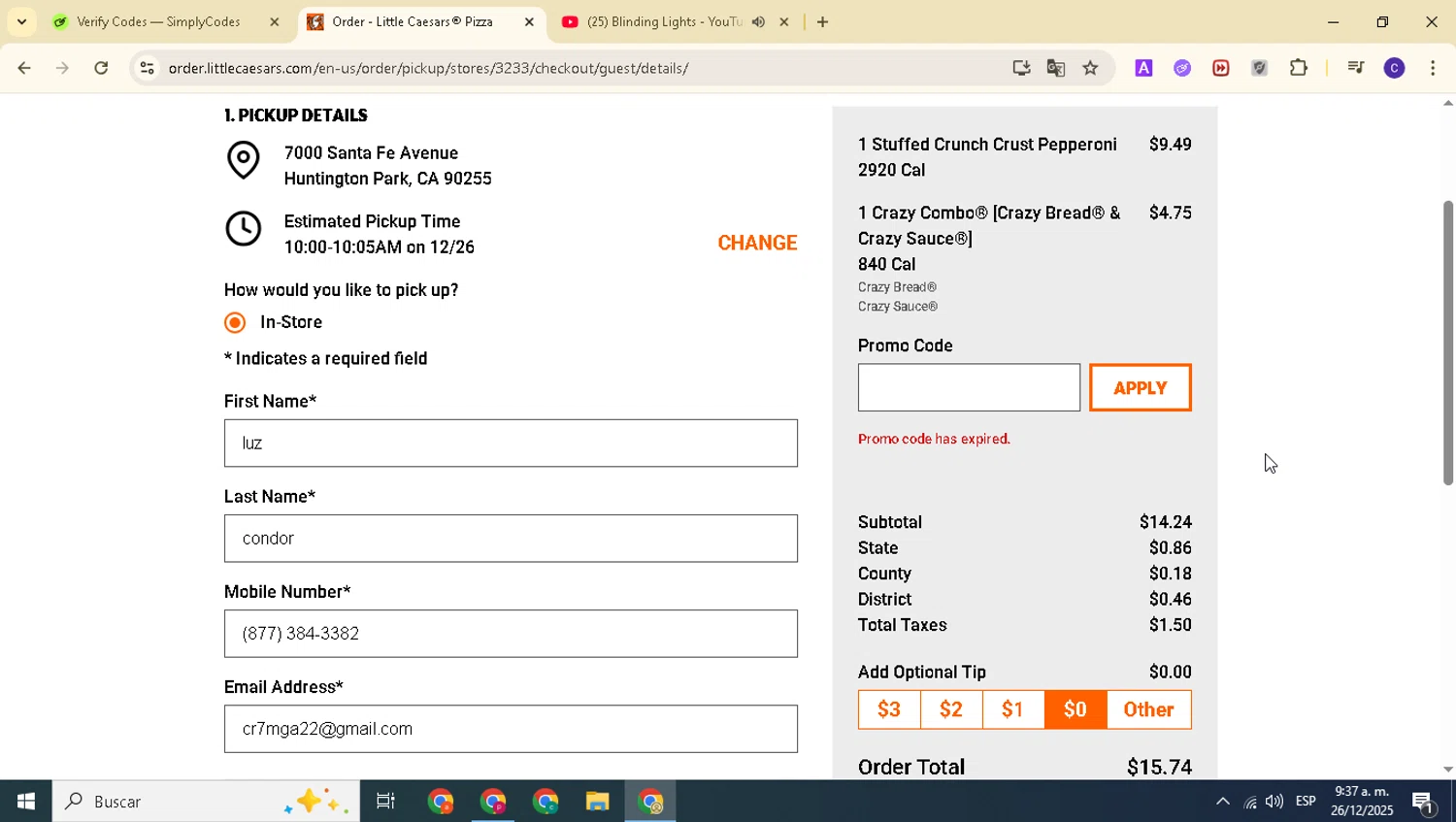Click scrollbar up arrow
Screen dimensions: 1456x822
pyautogui.click(x=1448, y=103)
